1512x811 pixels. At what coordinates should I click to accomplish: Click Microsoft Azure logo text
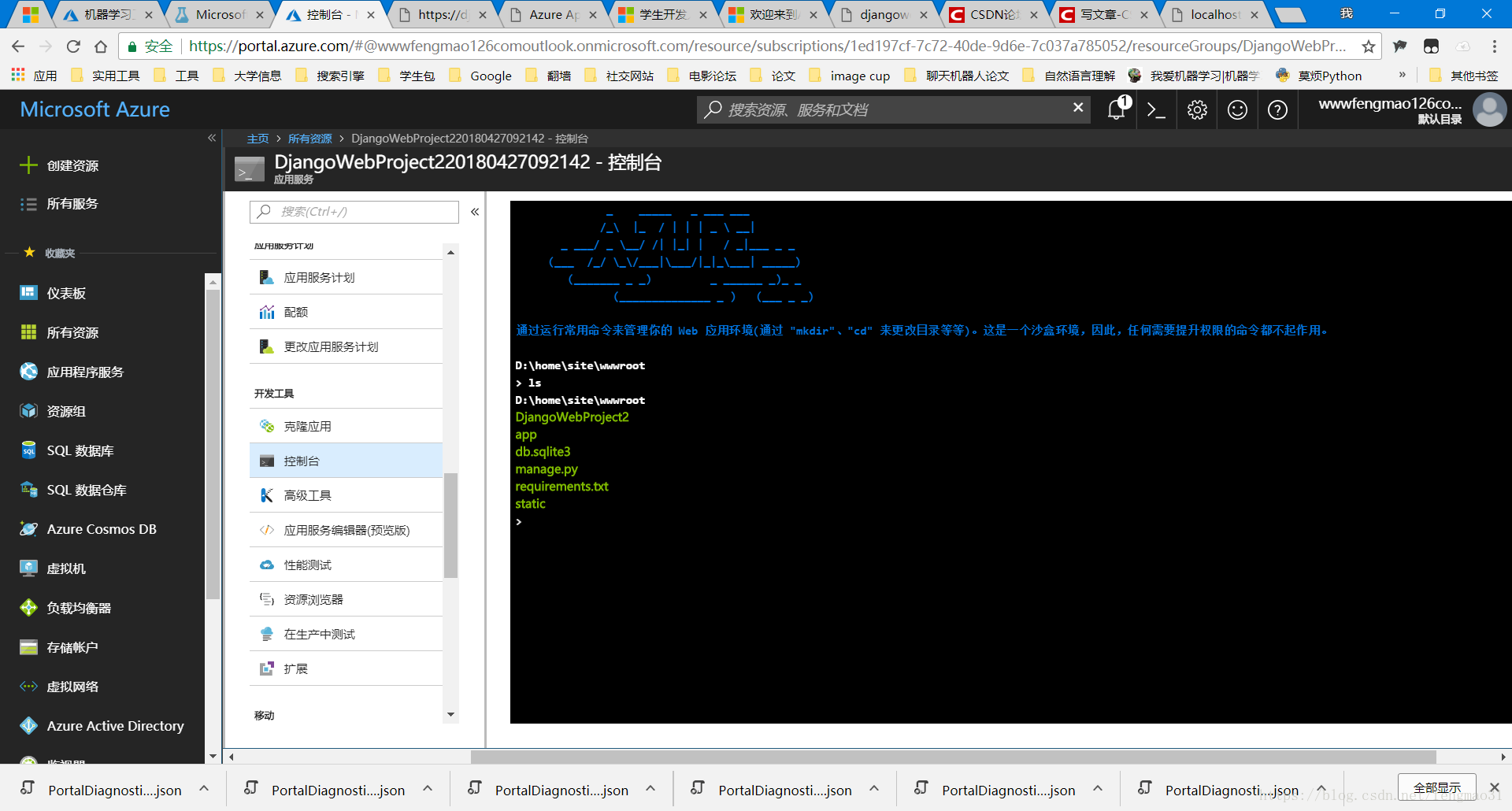[x=94, y=109]
